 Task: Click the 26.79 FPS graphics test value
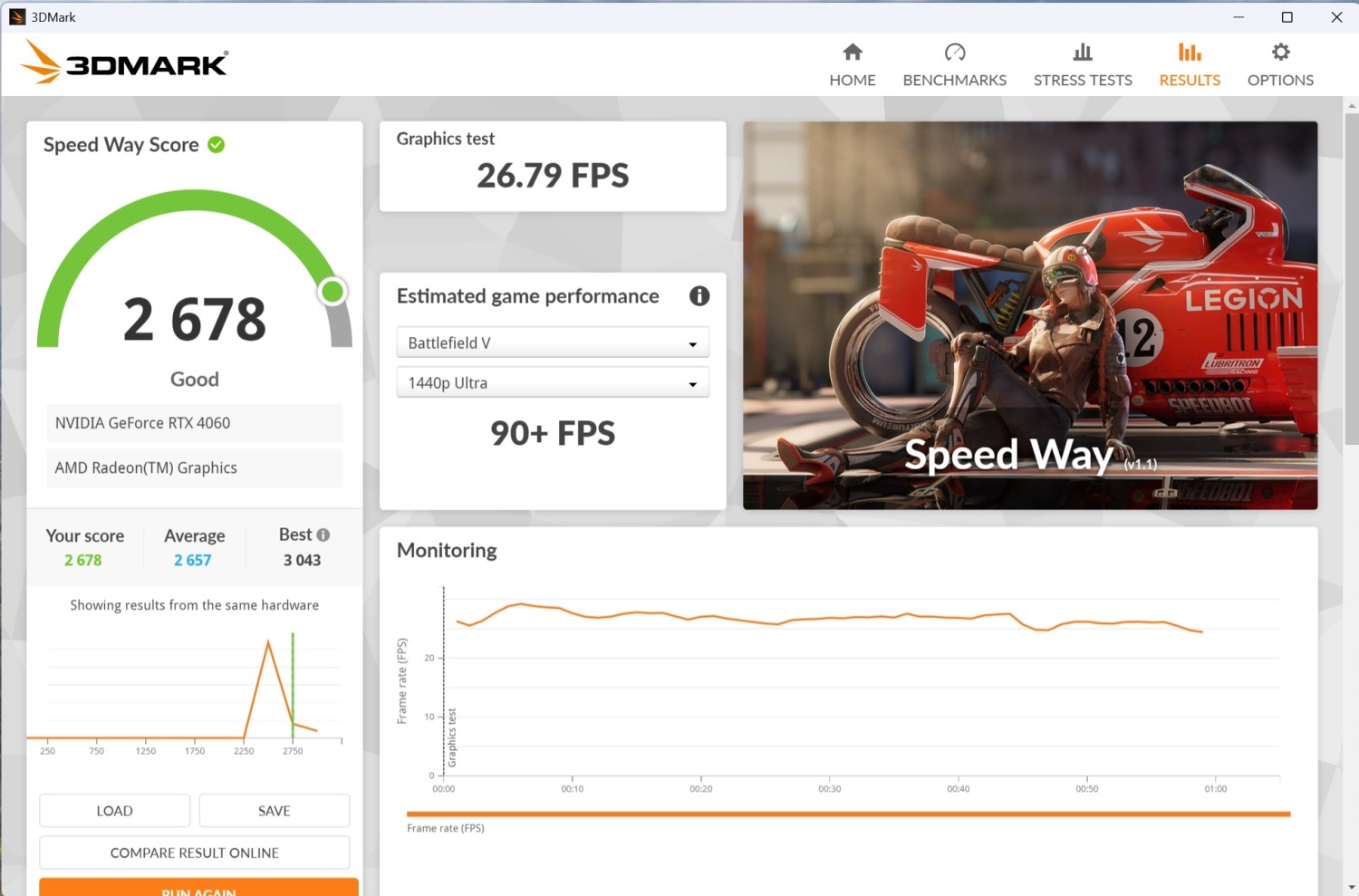[553, 176]
